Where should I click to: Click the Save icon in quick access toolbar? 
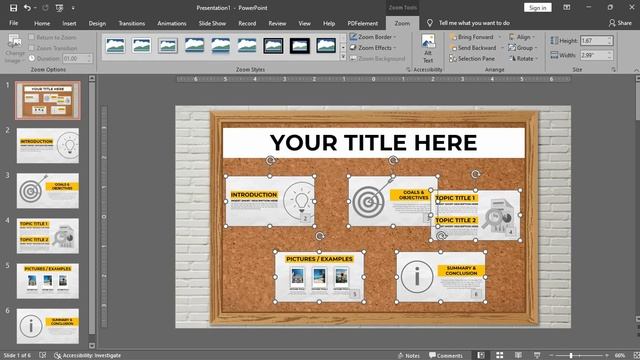click(x=13, y=8)
